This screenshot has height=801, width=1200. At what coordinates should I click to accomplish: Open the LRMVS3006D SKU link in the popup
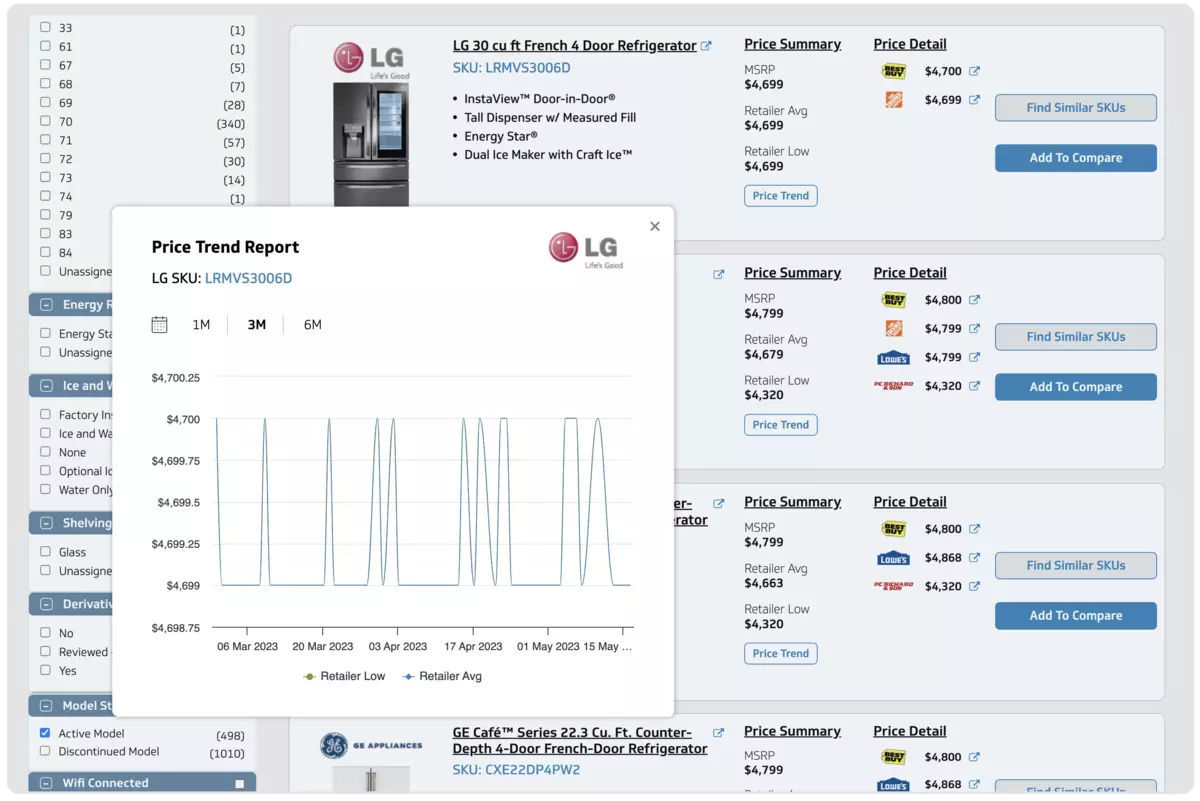[248, 279]
